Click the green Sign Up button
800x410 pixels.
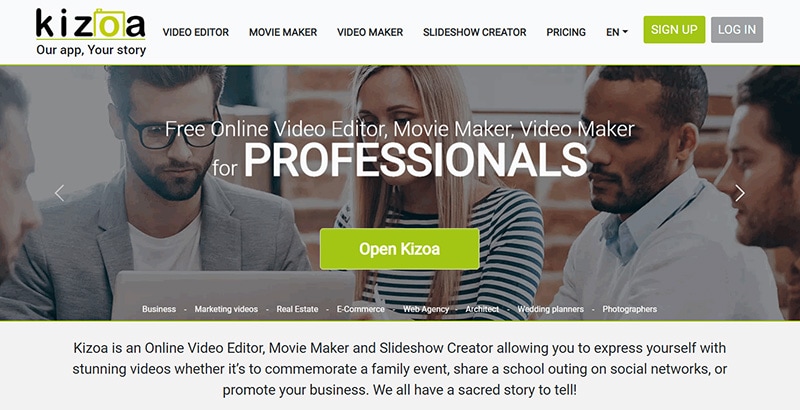pos(674,30)
